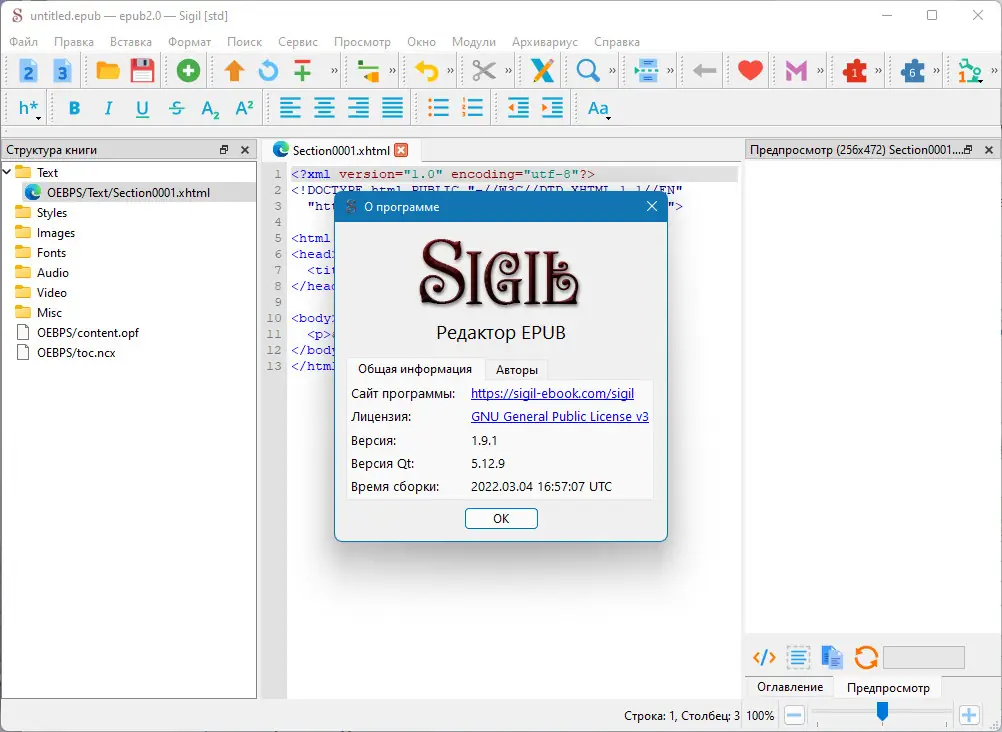Screen dimensions: 1002x732
Task: Open search with the magnifier icon
Action: 587,70
